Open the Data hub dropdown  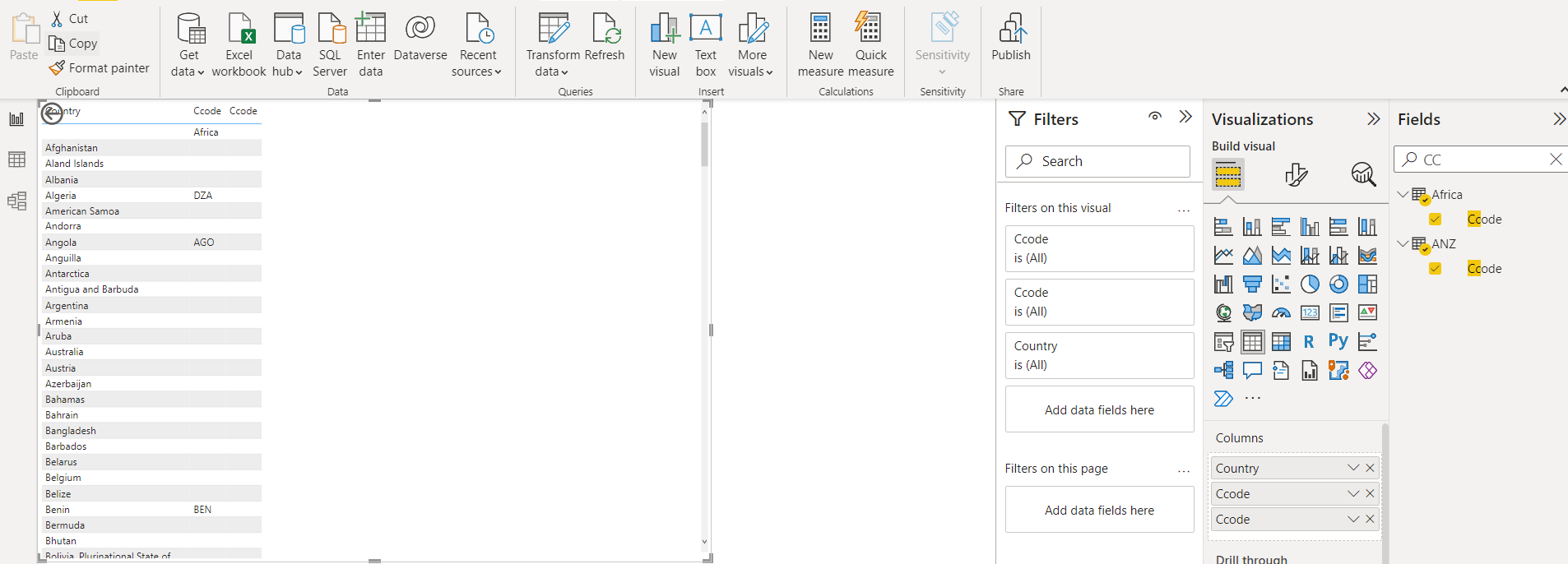tap(288, 46)
